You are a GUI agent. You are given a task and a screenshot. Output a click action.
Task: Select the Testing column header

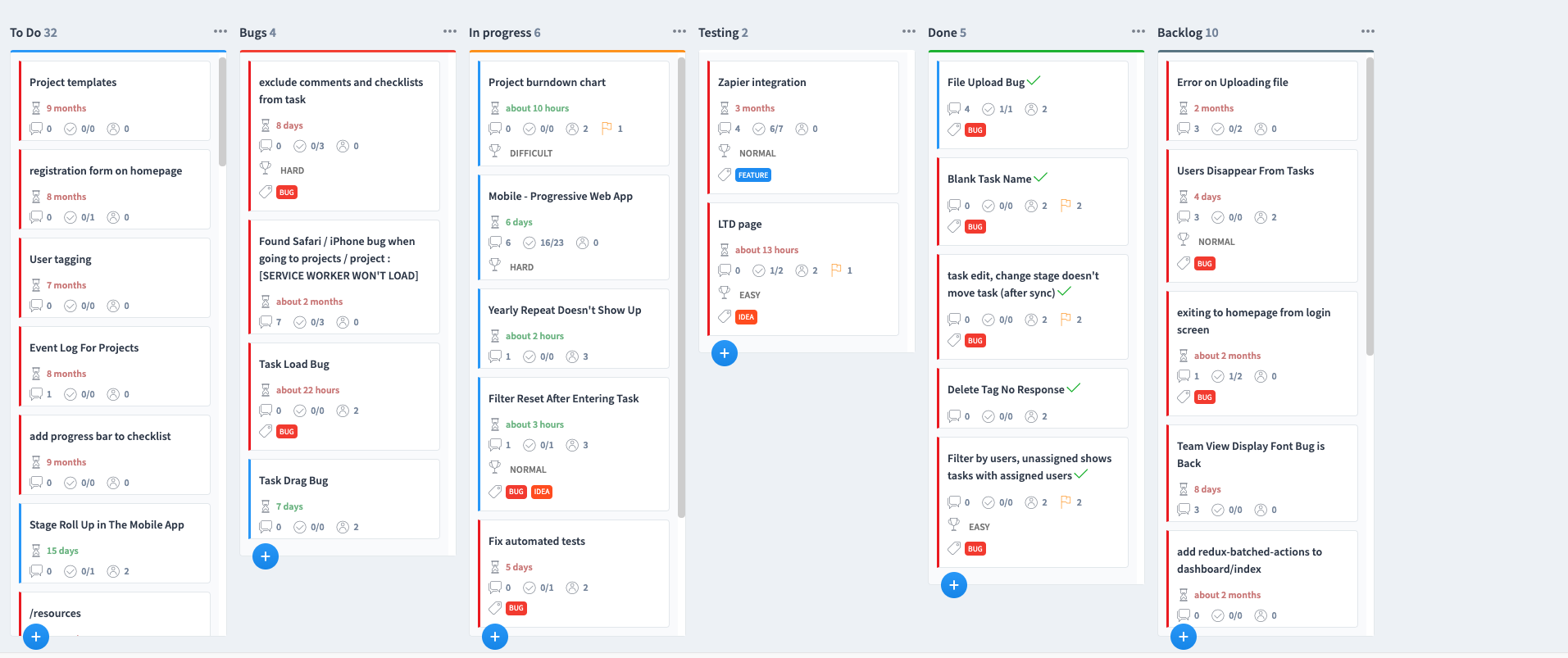tap(723, 33)
